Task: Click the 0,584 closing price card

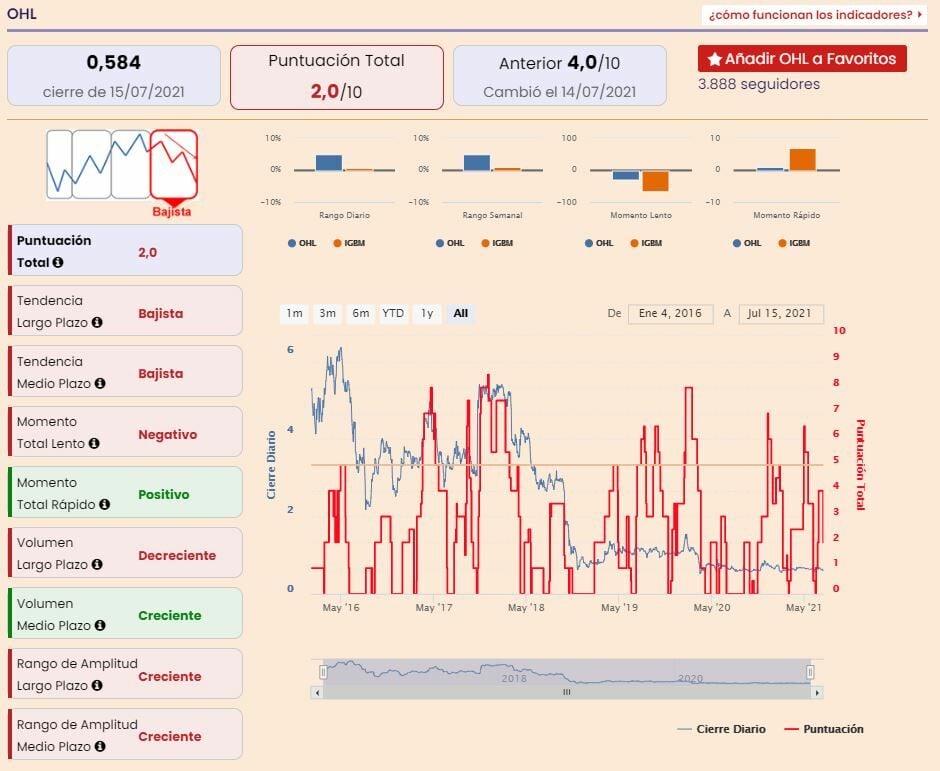Action: [114, 76]
